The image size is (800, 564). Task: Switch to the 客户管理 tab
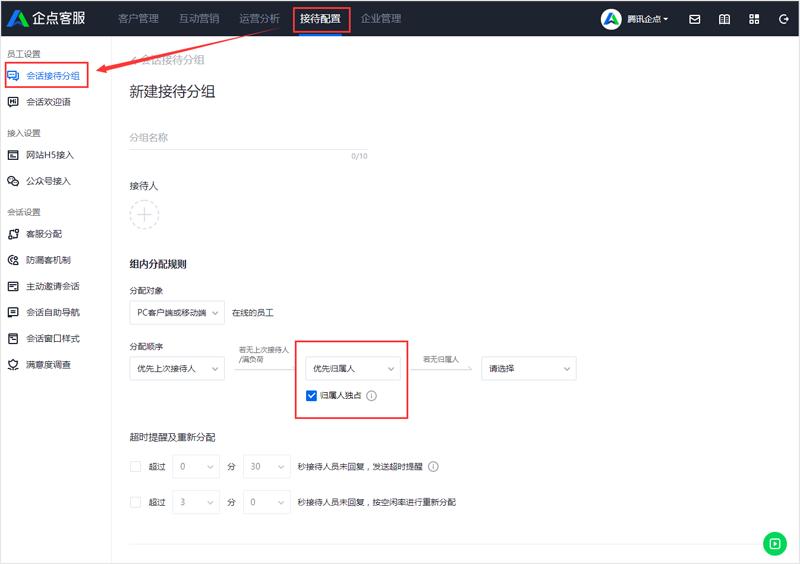click(138, 19)
